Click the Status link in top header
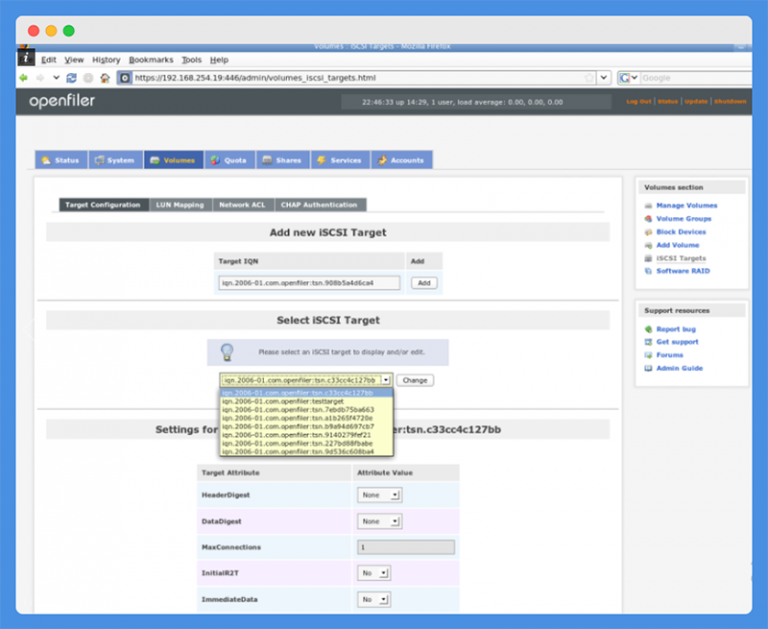 tap(668, 101)
